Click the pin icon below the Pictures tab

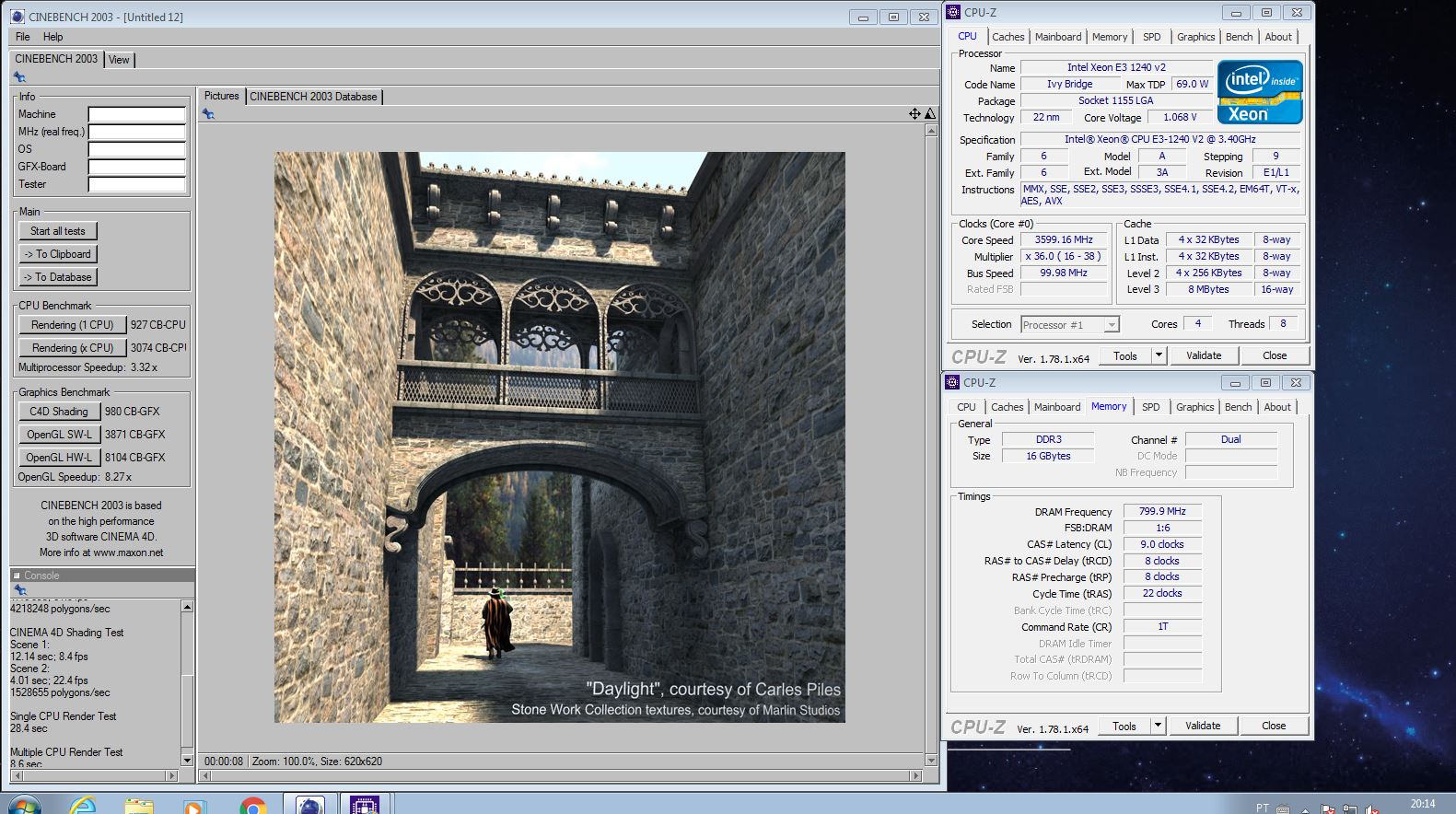(x=209, y=114)
